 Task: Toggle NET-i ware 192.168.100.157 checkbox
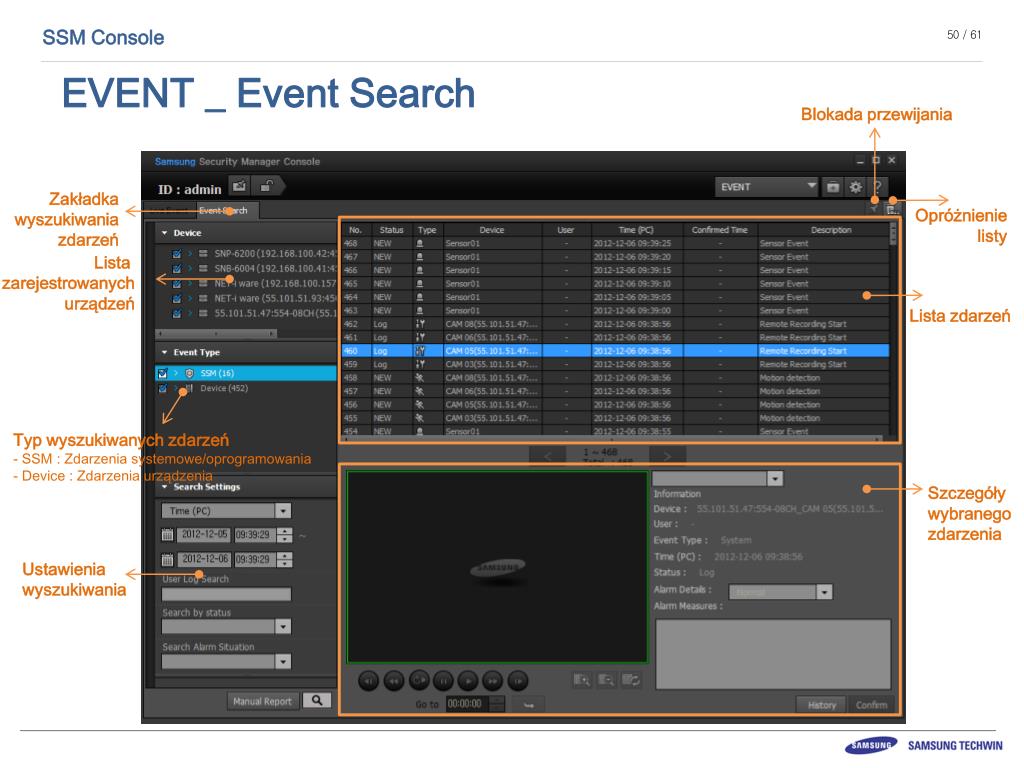[176, 283]
